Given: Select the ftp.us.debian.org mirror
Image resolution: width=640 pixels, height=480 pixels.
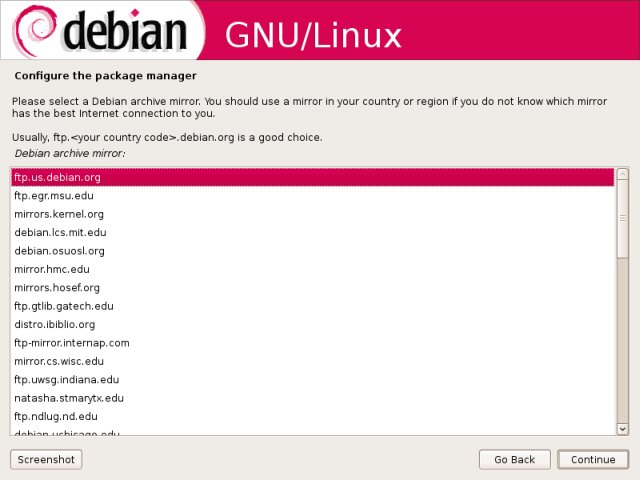Looking at the screenshot, I should pos(57,178).
